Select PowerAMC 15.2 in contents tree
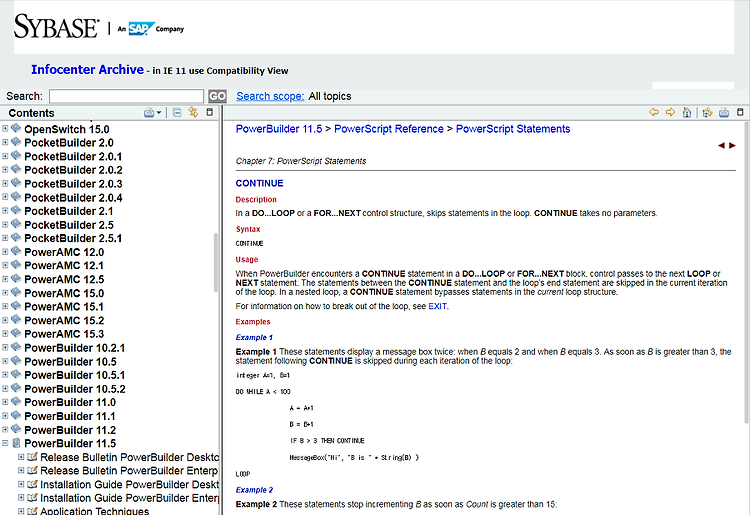Viewport: 750px width, 515px height. click(x=64, y=321)
